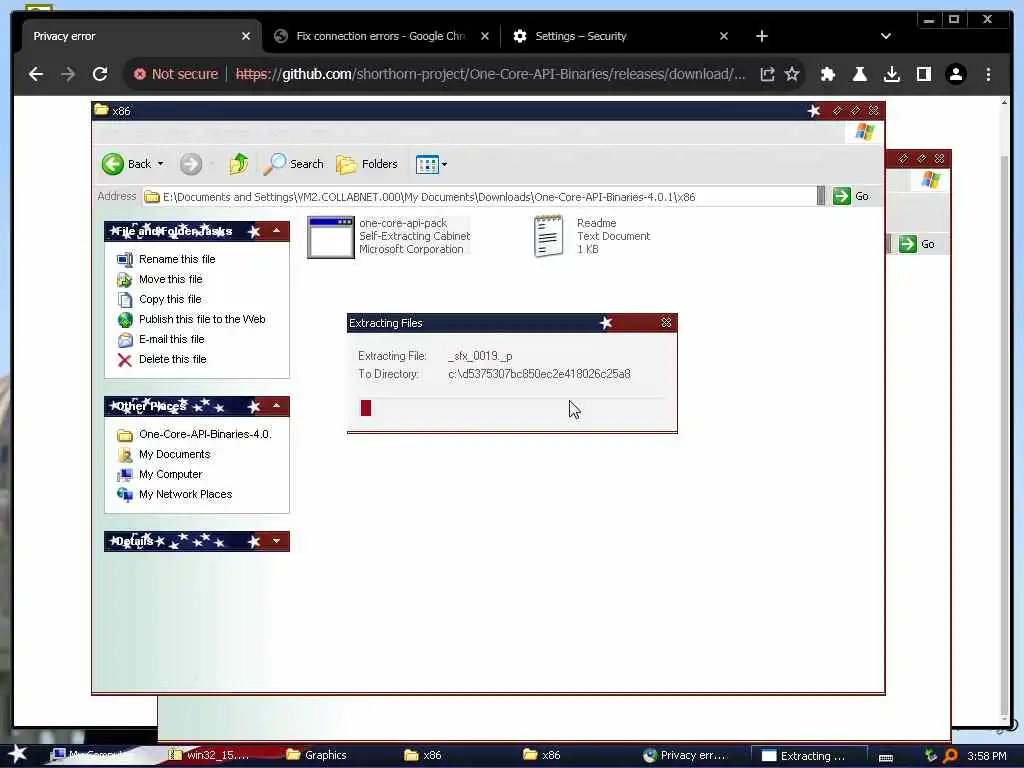Open the Chrome extensions puzzle icon

(x=828, y=74)
